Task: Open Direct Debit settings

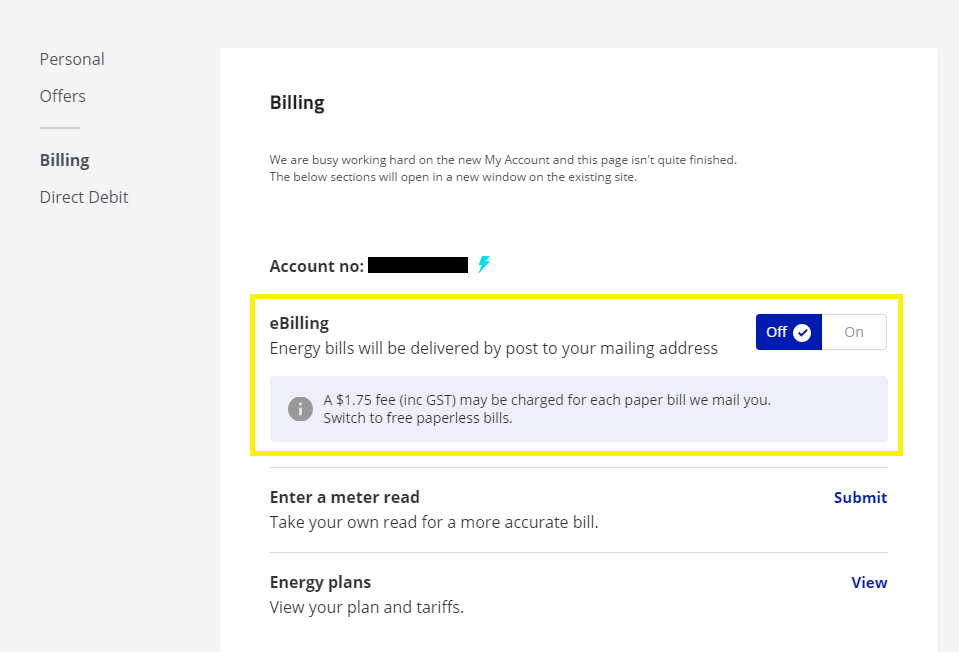Action: pyautogui.click(x=84, y=197)
